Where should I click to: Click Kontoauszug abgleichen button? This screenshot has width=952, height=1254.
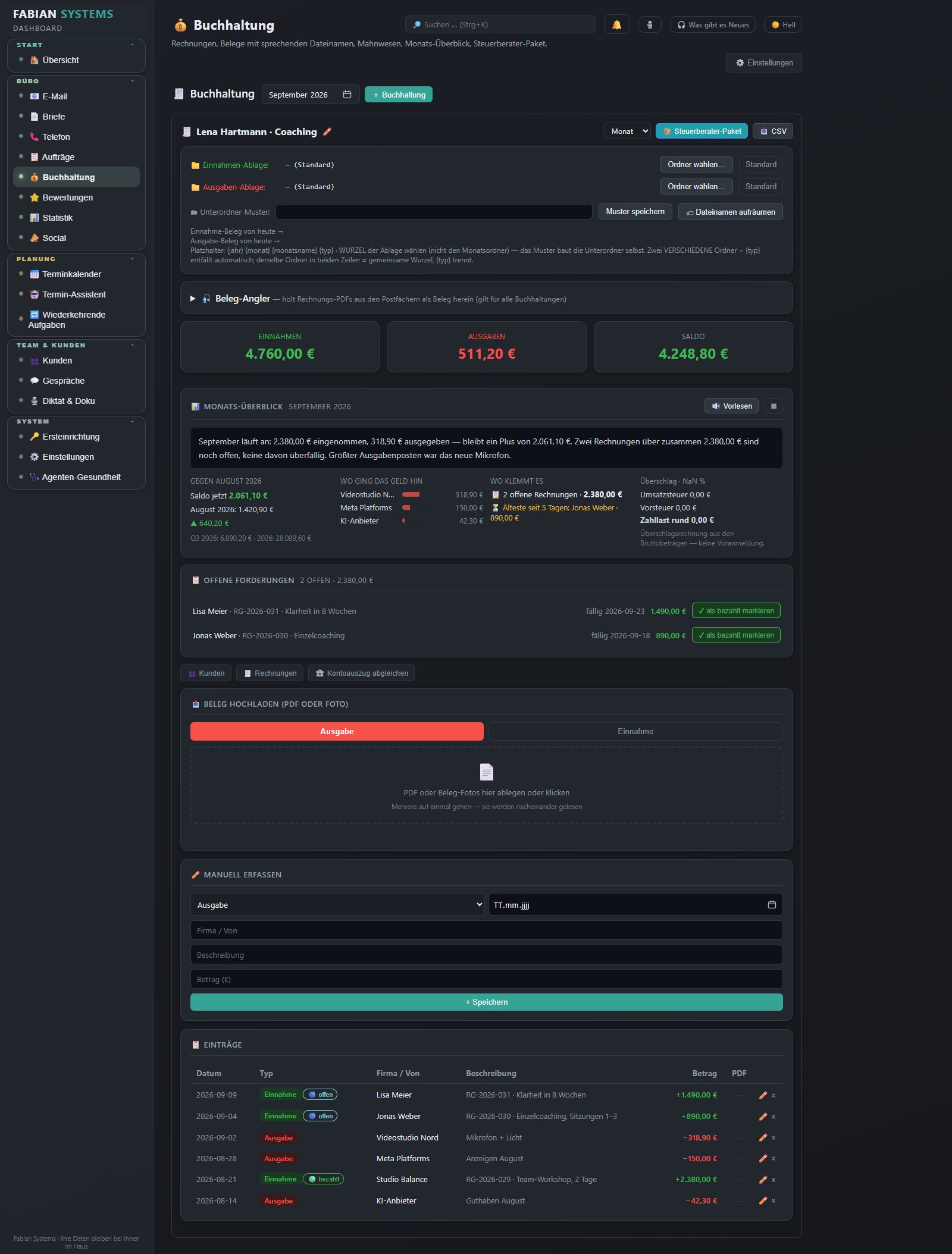click(362, 673)
